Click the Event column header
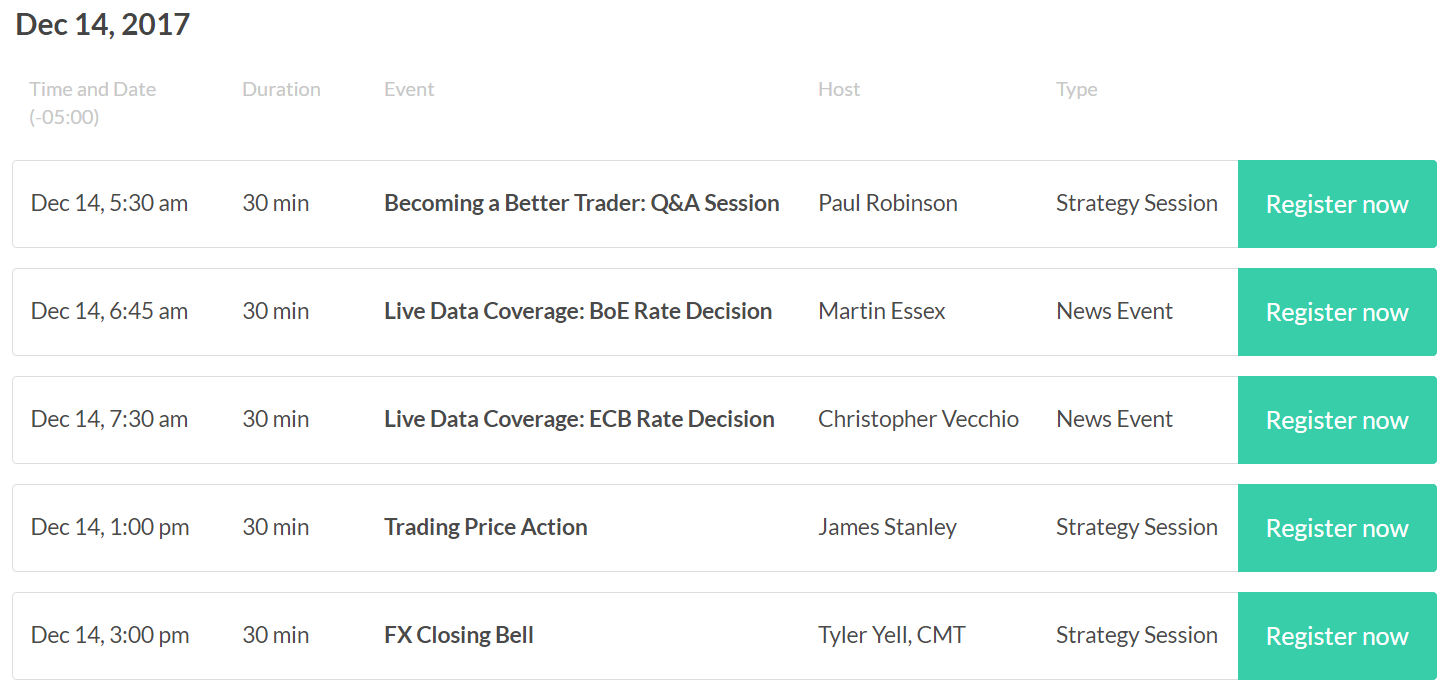This screenshot has width=1449, height=690. [x=409, y=89]
